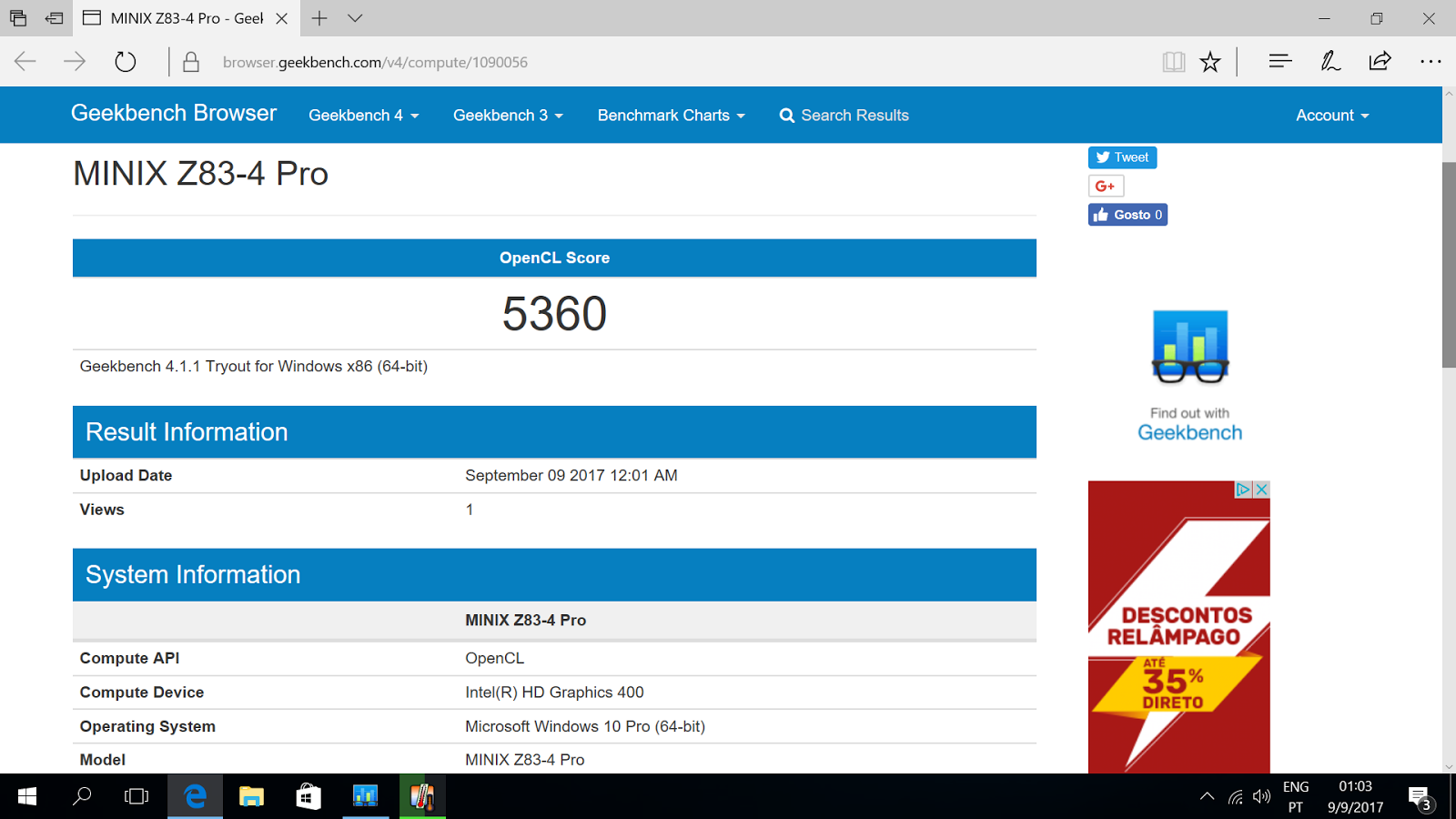Viewport: 1456px width, 819px height.
Task: Click the page vertical scrollbar thumb
Action: [1449, 264]
